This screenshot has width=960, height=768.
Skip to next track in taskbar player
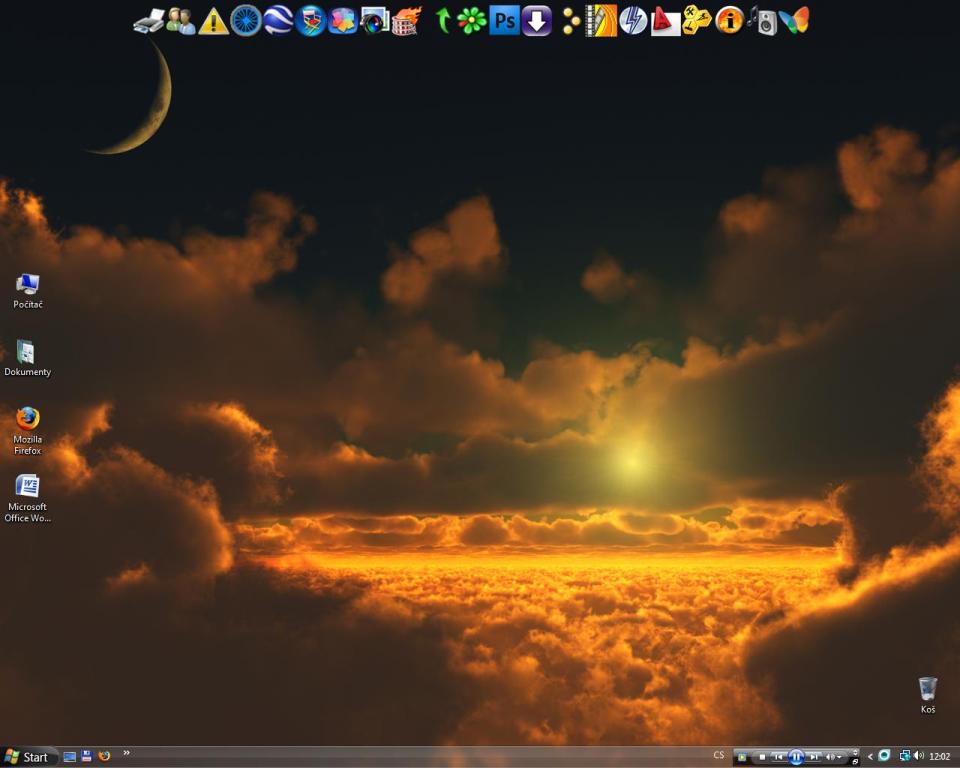tap(814, 757)
